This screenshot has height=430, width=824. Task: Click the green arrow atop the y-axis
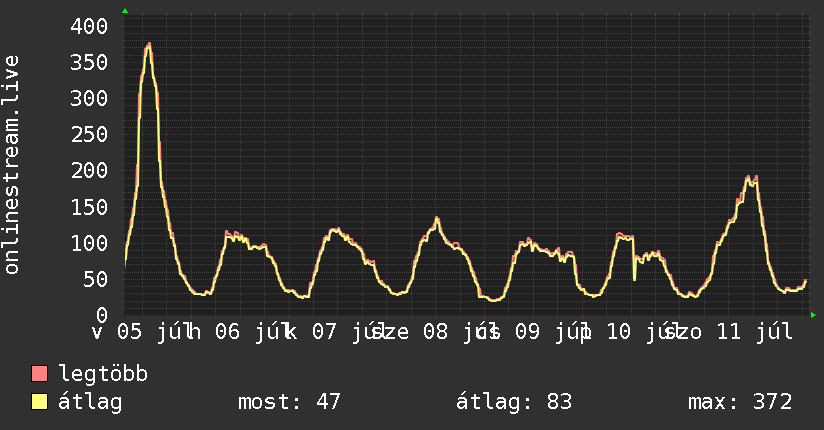click(x=125, y=11)
